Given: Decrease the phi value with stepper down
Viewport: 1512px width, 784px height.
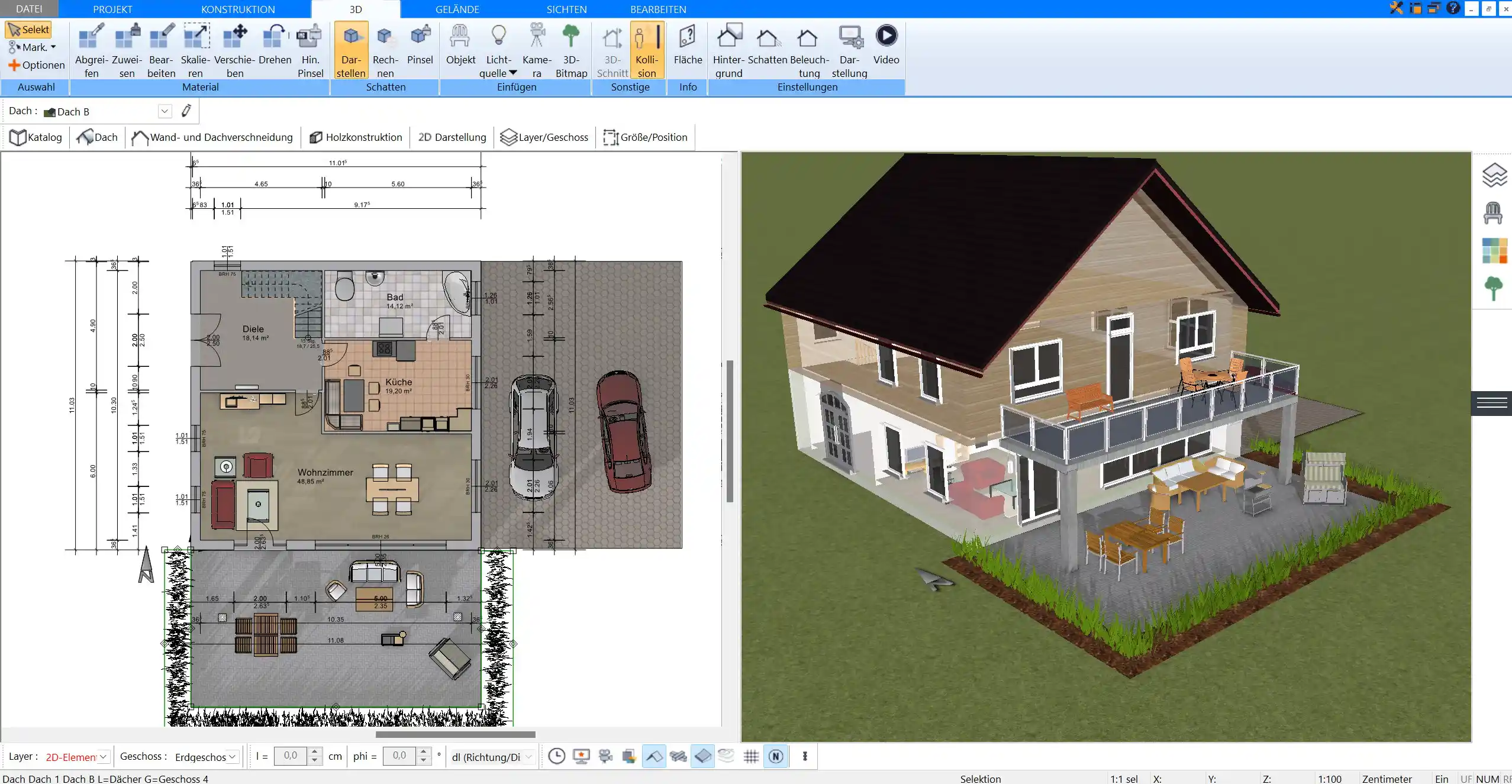Looking at the screenshot, I should point(423,760).
